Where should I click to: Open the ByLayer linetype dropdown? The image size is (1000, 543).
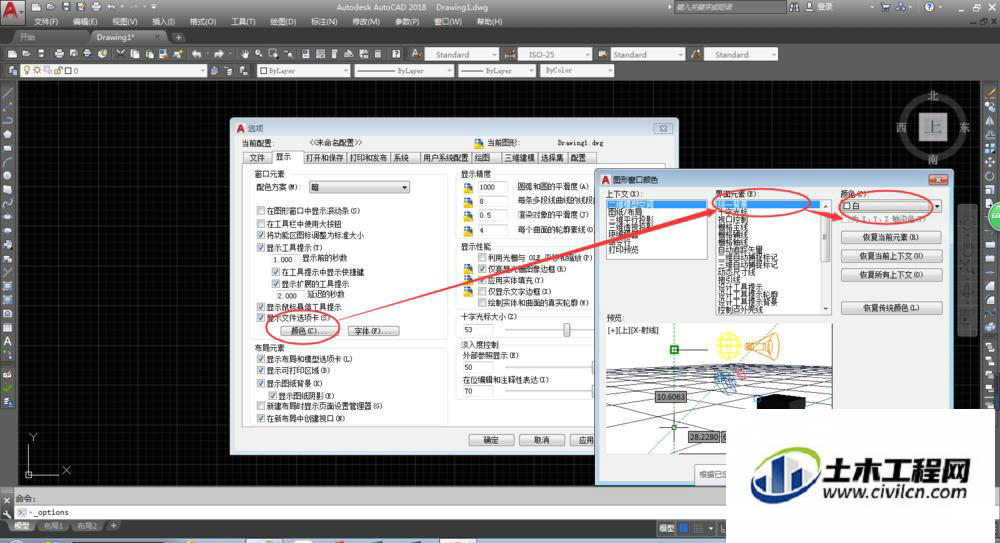404,71
